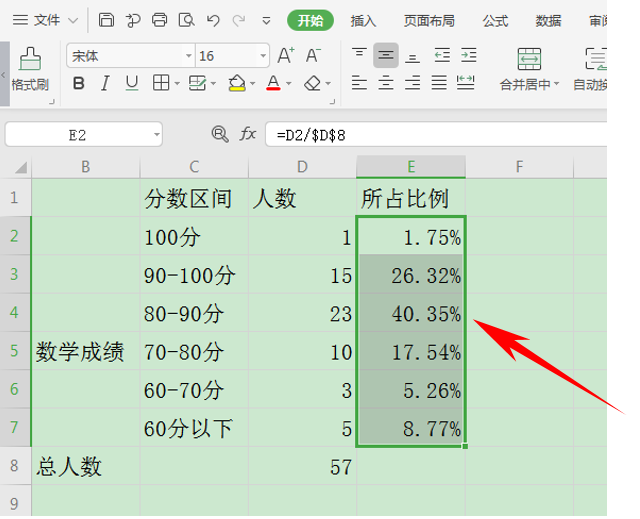The image size is (640, 519).
Task: Select cell 数学成绩
Action: pyautogui.click(x=86, y=351)
